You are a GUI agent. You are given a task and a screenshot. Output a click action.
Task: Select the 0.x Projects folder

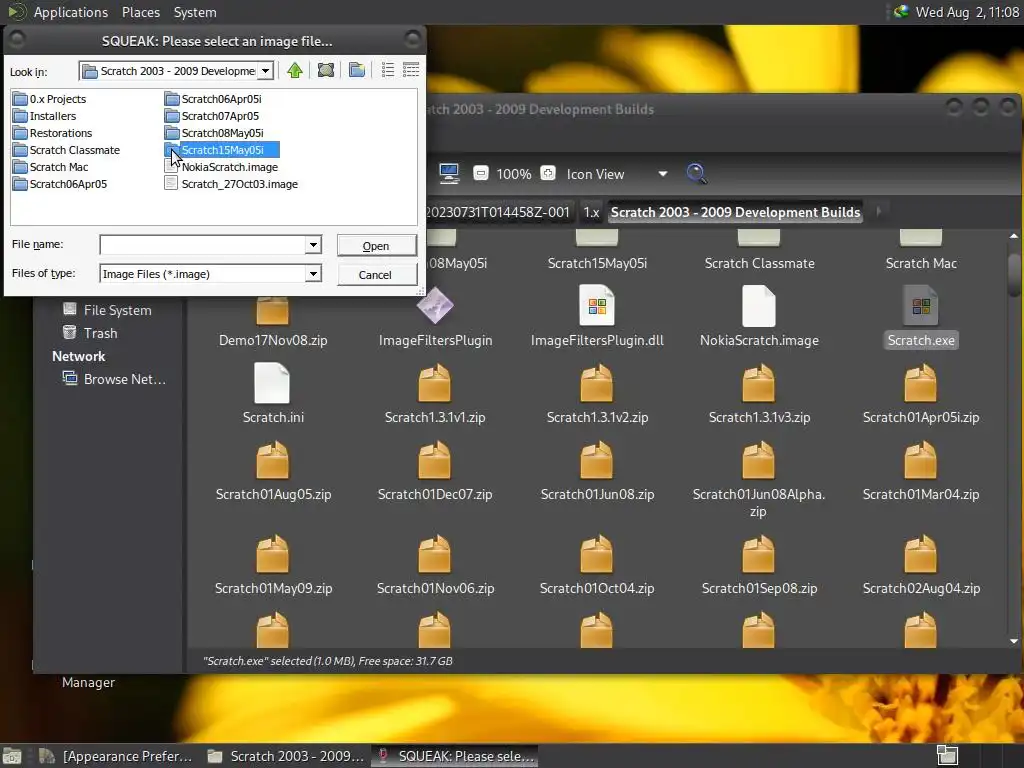50,99
